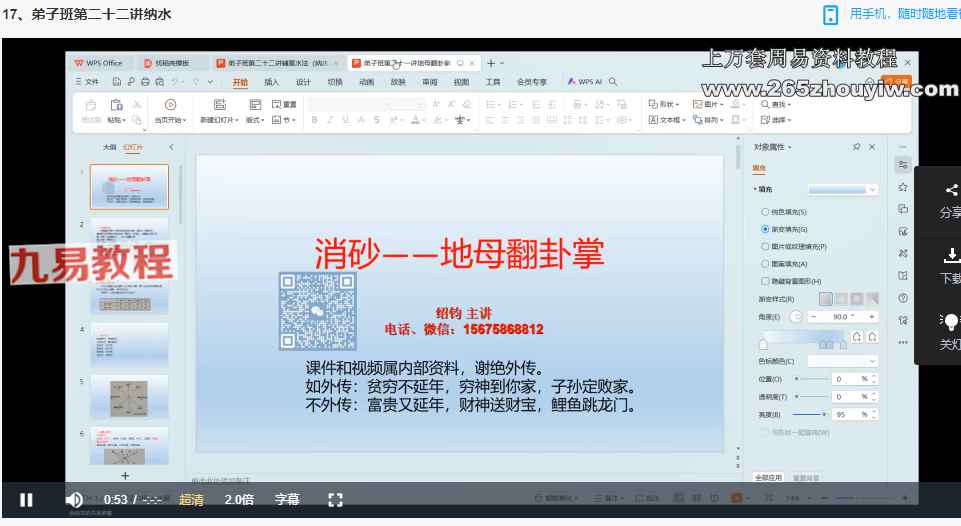Select the 切换 ribbon tab
The image size is (961, 526).
(x=335, y=82)
